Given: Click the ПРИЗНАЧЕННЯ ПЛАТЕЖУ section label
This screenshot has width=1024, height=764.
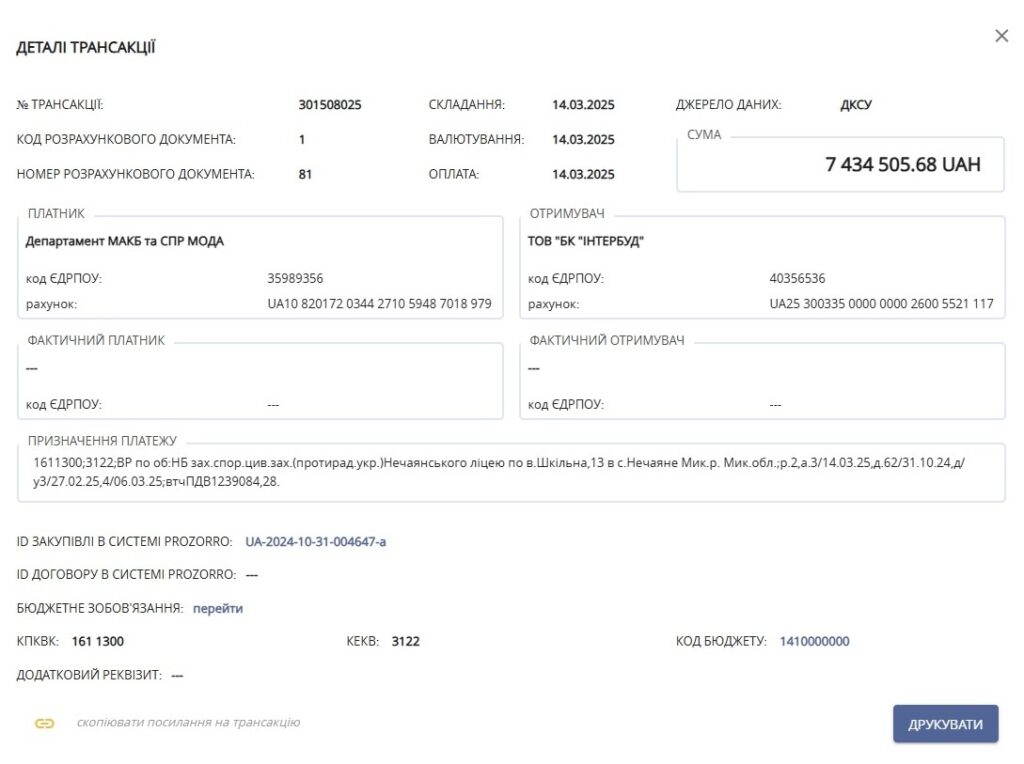Looking at the screenshot, I should [102, 441].
